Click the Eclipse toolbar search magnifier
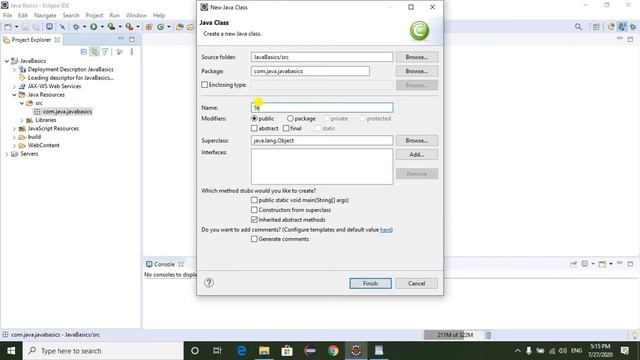 coord(578,27)
